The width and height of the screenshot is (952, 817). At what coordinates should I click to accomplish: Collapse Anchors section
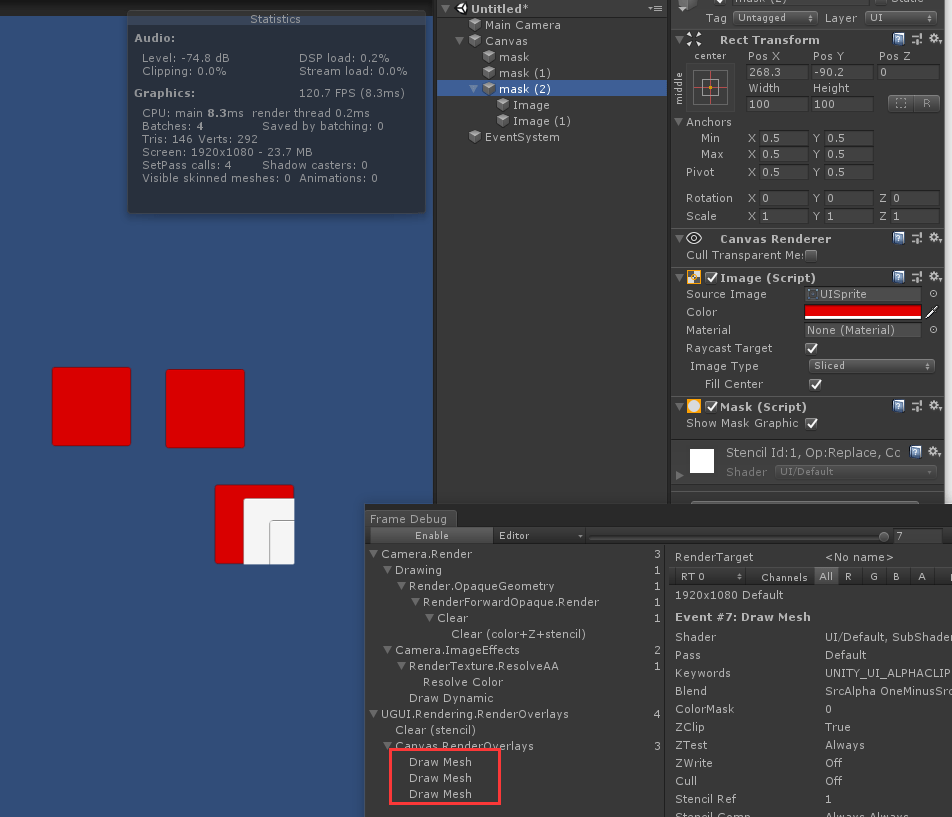point(679,121)
